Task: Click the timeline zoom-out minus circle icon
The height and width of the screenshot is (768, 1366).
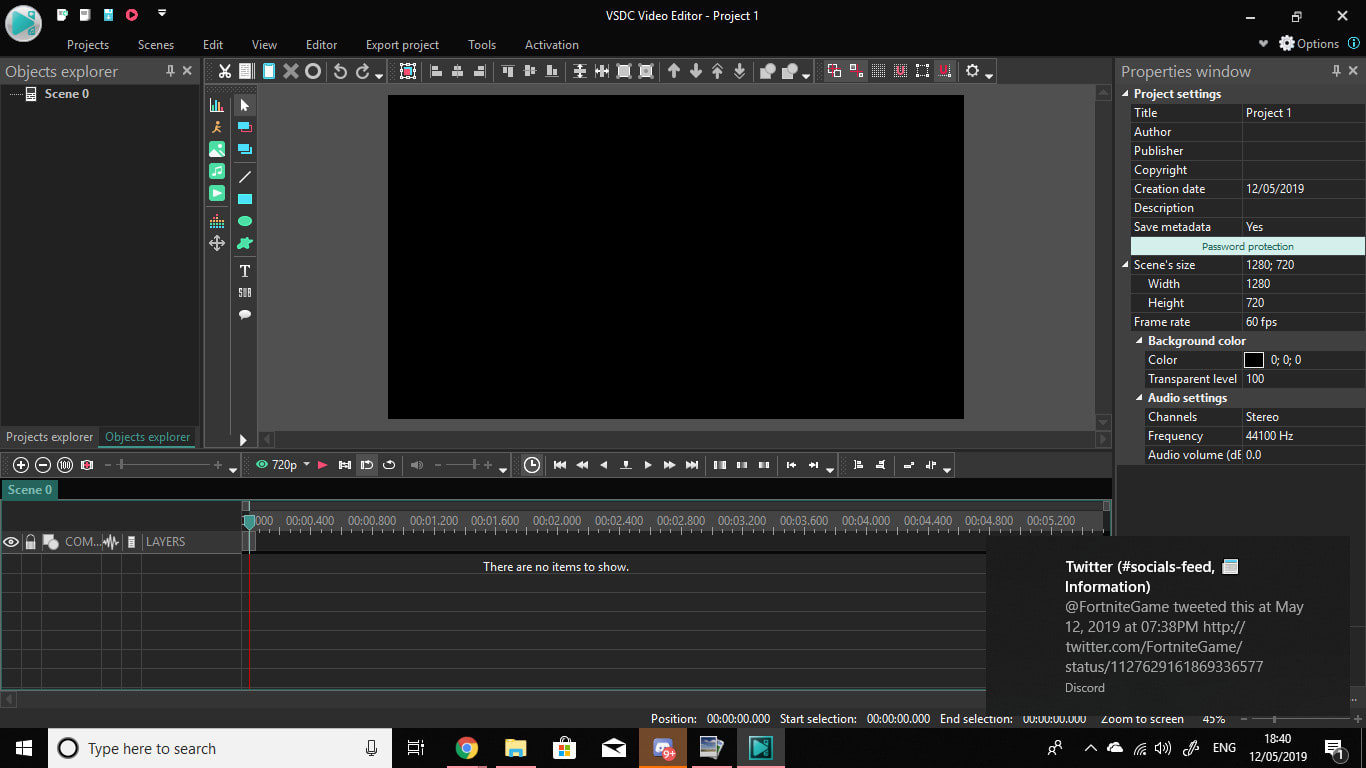Action: pyautogui.click(x=43, y=465)
